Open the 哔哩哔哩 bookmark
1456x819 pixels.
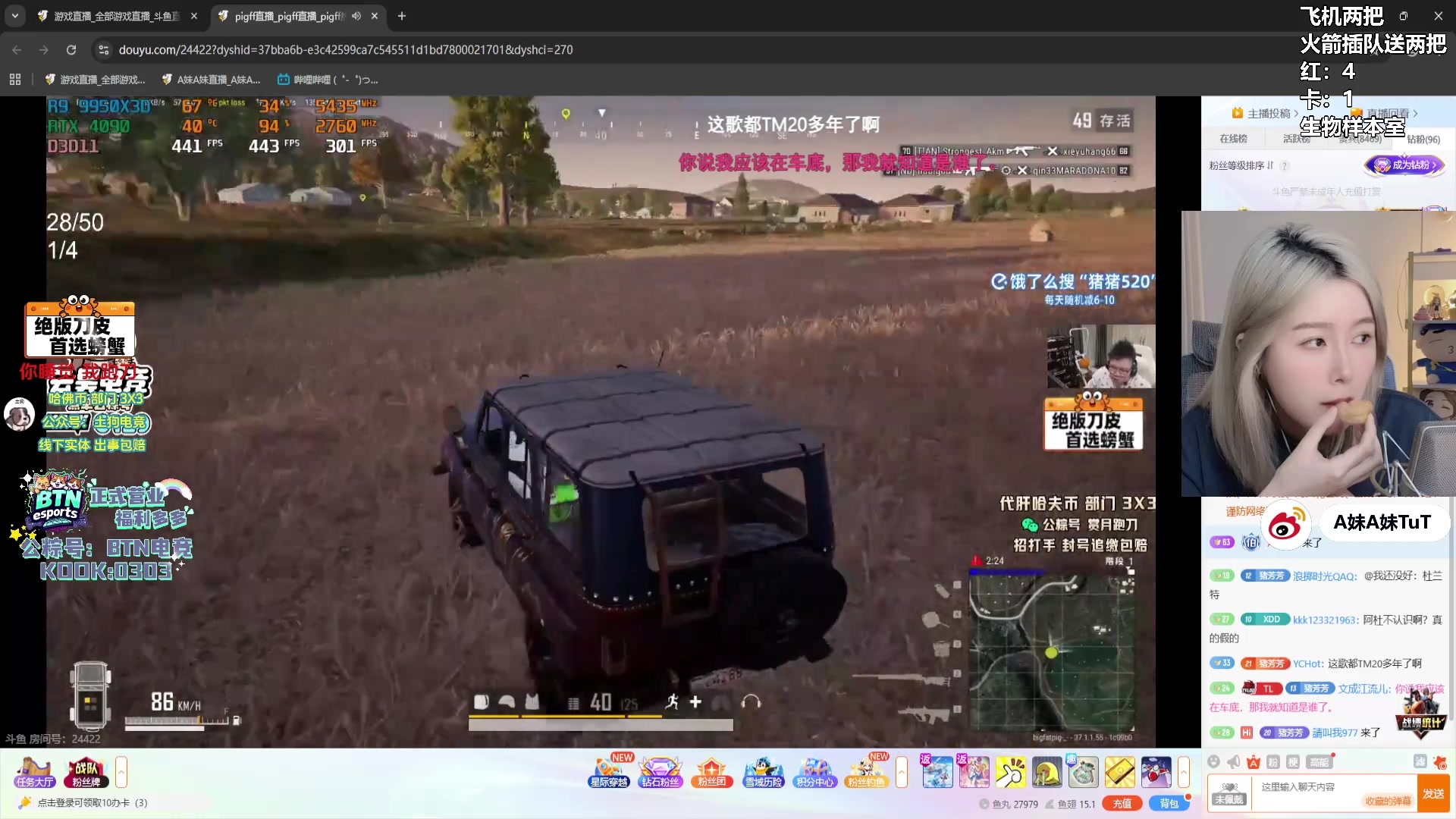click(327, 80)
